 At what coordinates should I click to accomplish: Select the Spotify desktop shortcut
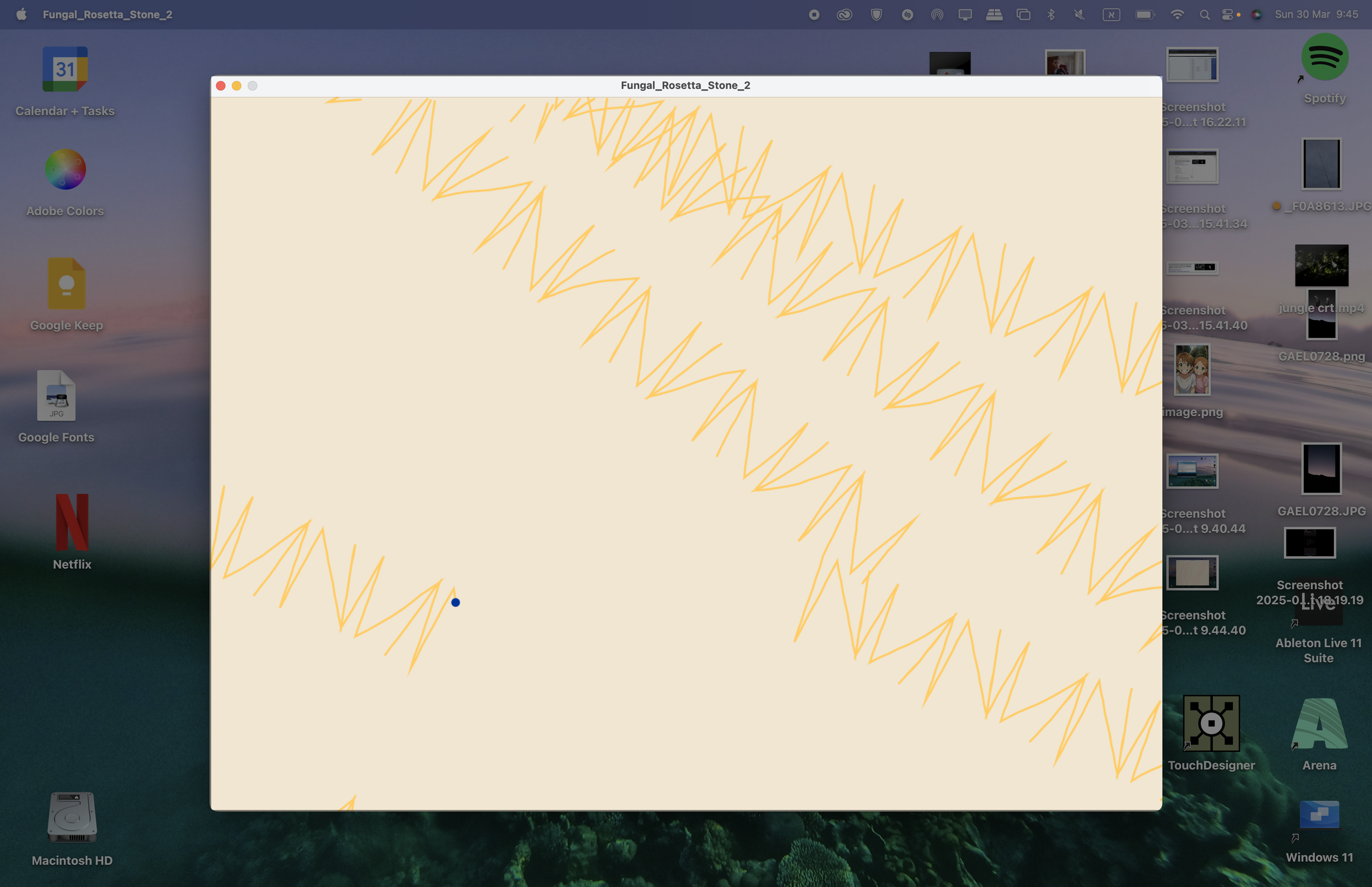[x=1325, y=57]
